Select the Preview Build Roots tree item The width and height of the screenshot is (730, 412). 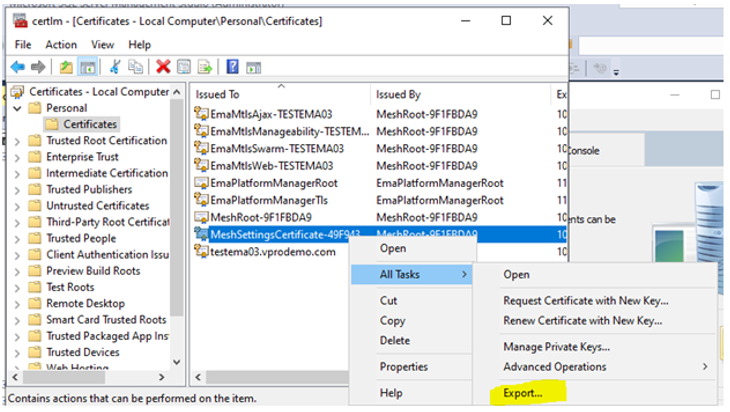(93, 271)
